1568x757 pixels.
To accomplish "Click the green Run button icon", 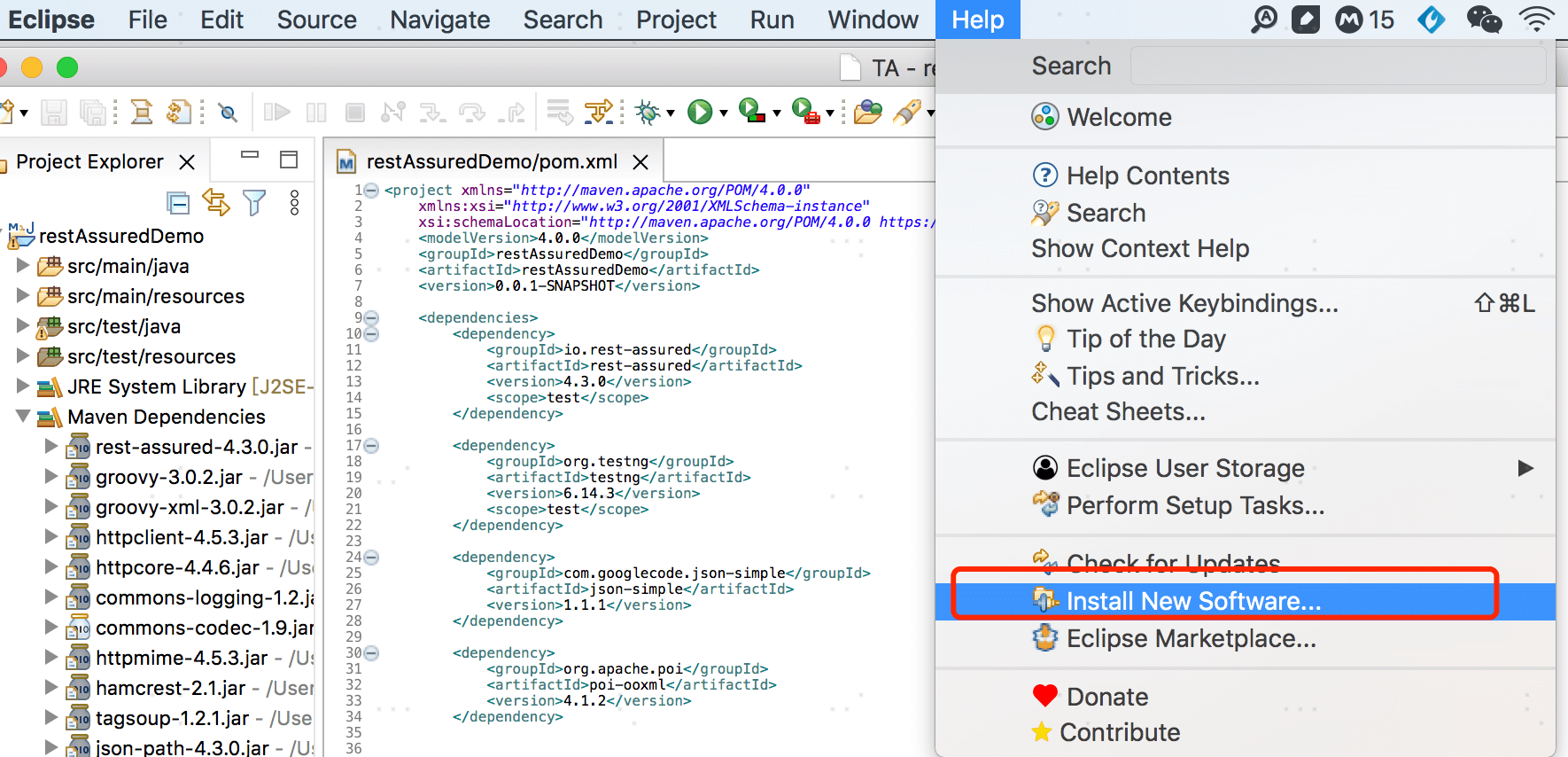I will (700, 112).
